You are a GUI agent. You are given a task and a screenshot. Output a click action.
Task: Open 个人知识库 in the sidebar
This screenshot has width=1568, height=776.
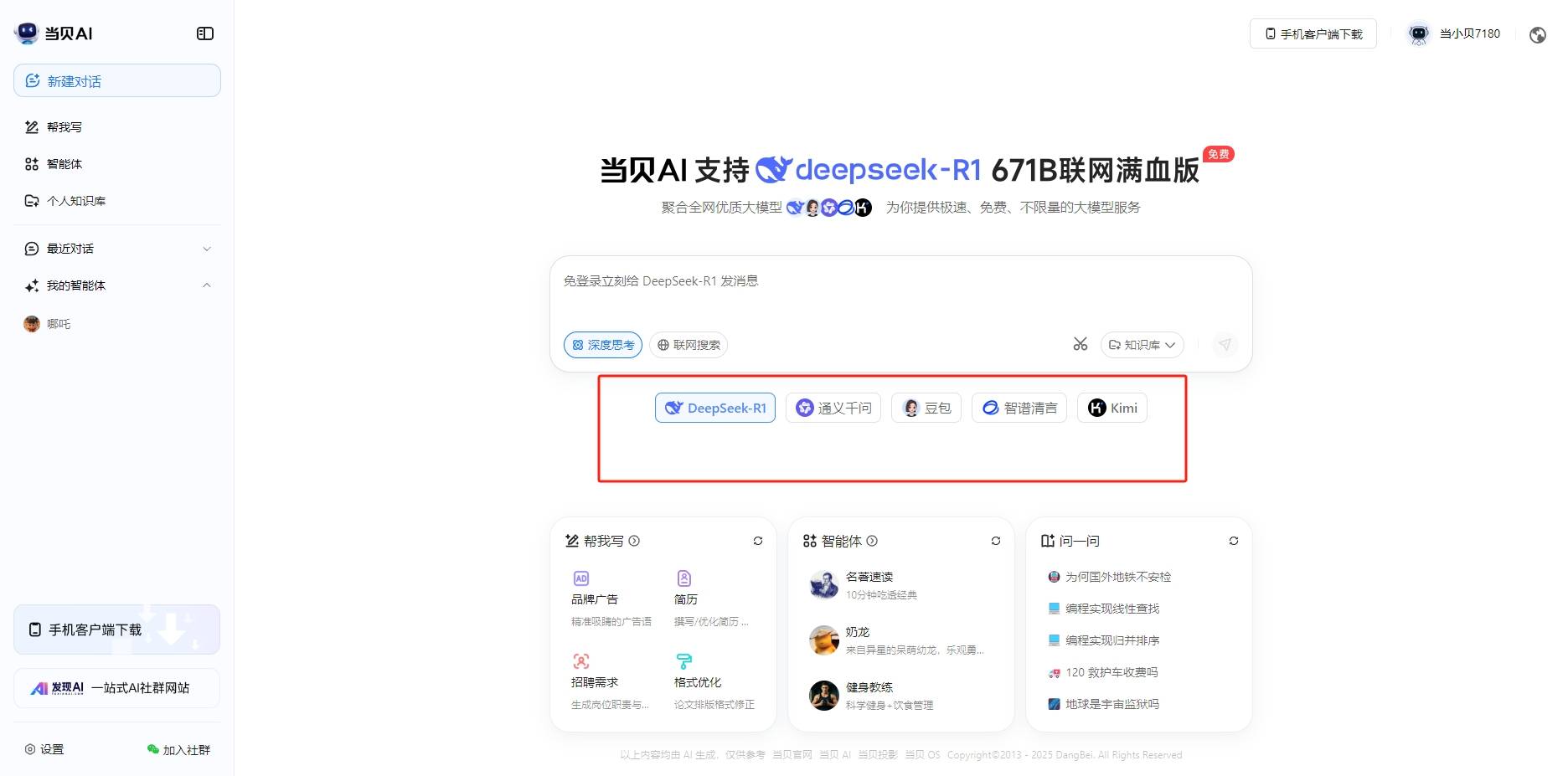tap(75, 201)
